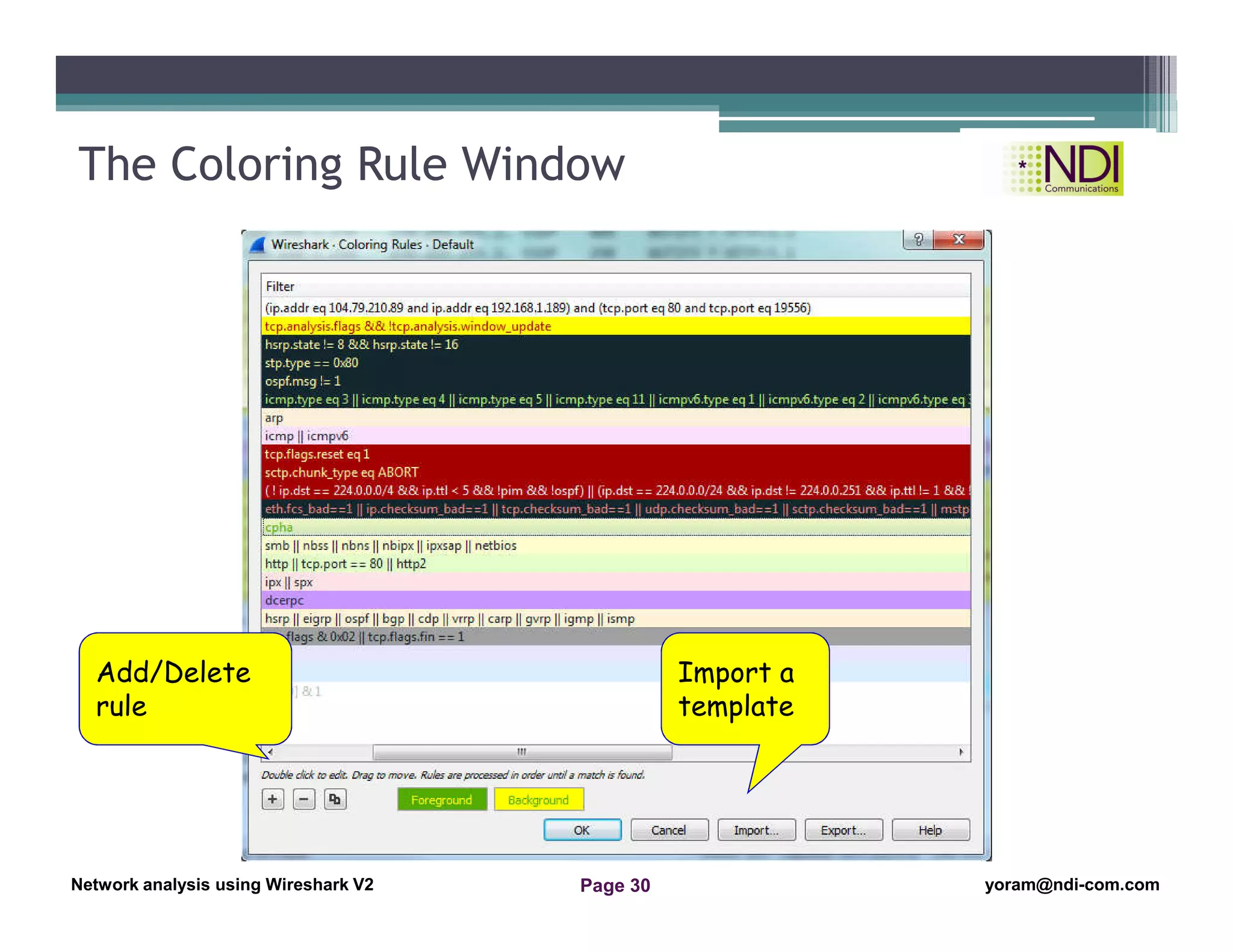Select the smb || nbss || nbns rule
The width and height of the screenshot is (1233, 952).
pyautogui.click(x=616, y=545)
